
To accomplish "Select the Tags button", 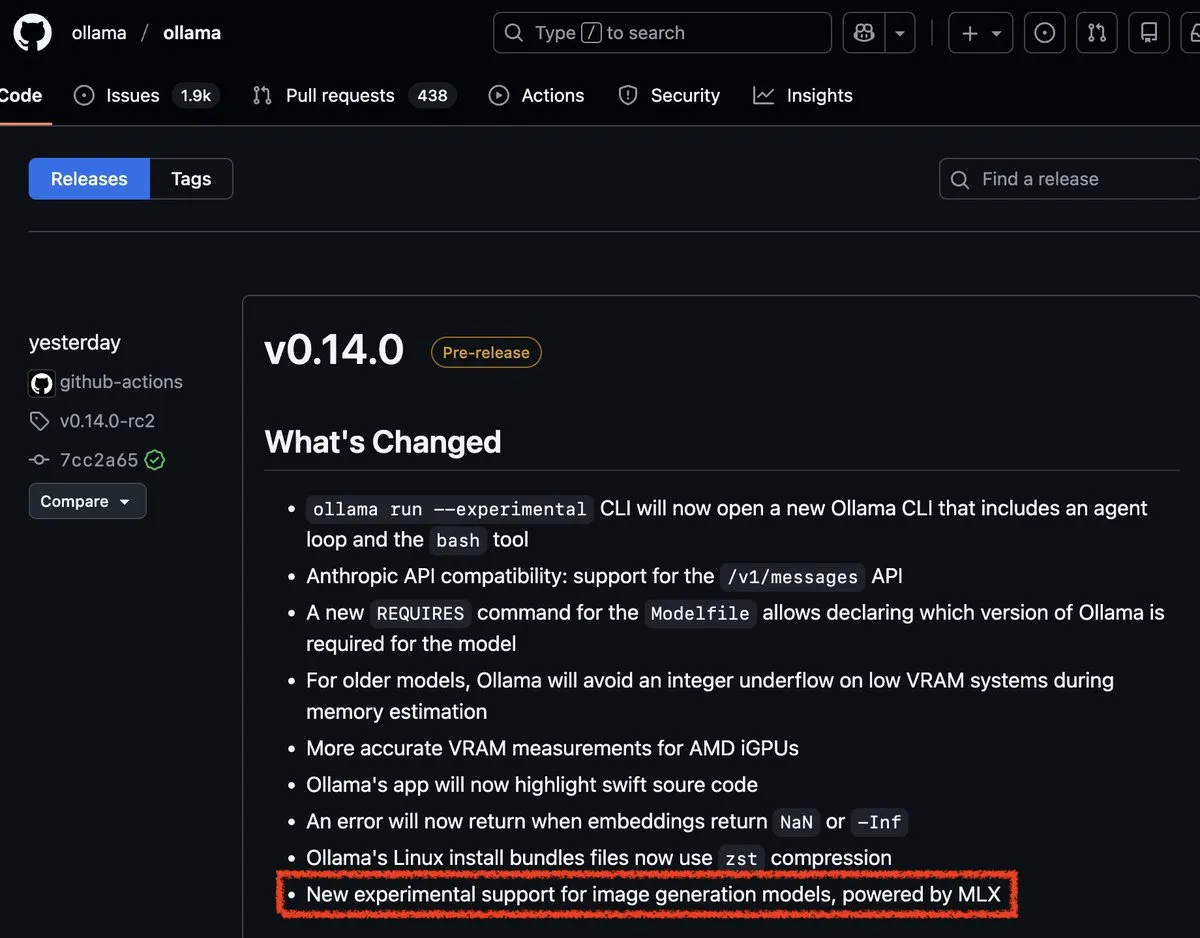I will (191, 179).
